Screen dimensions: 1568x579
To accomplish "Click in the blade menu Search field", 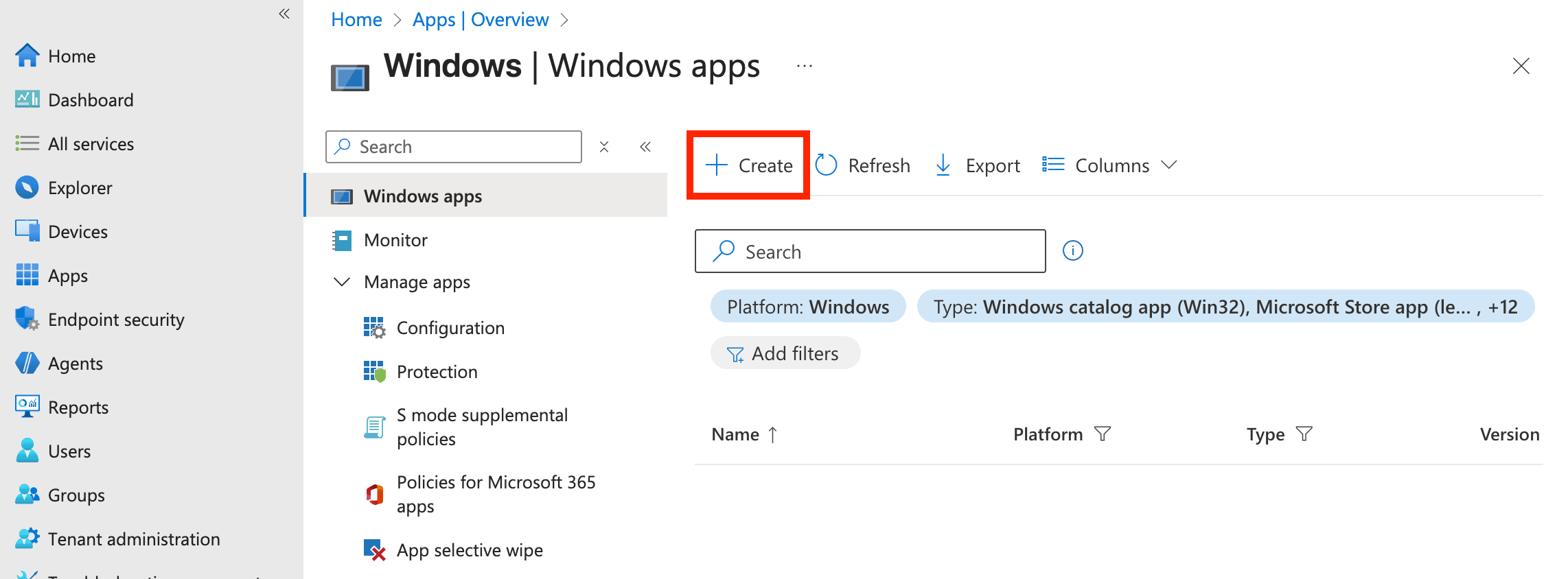I will [454, 147].
